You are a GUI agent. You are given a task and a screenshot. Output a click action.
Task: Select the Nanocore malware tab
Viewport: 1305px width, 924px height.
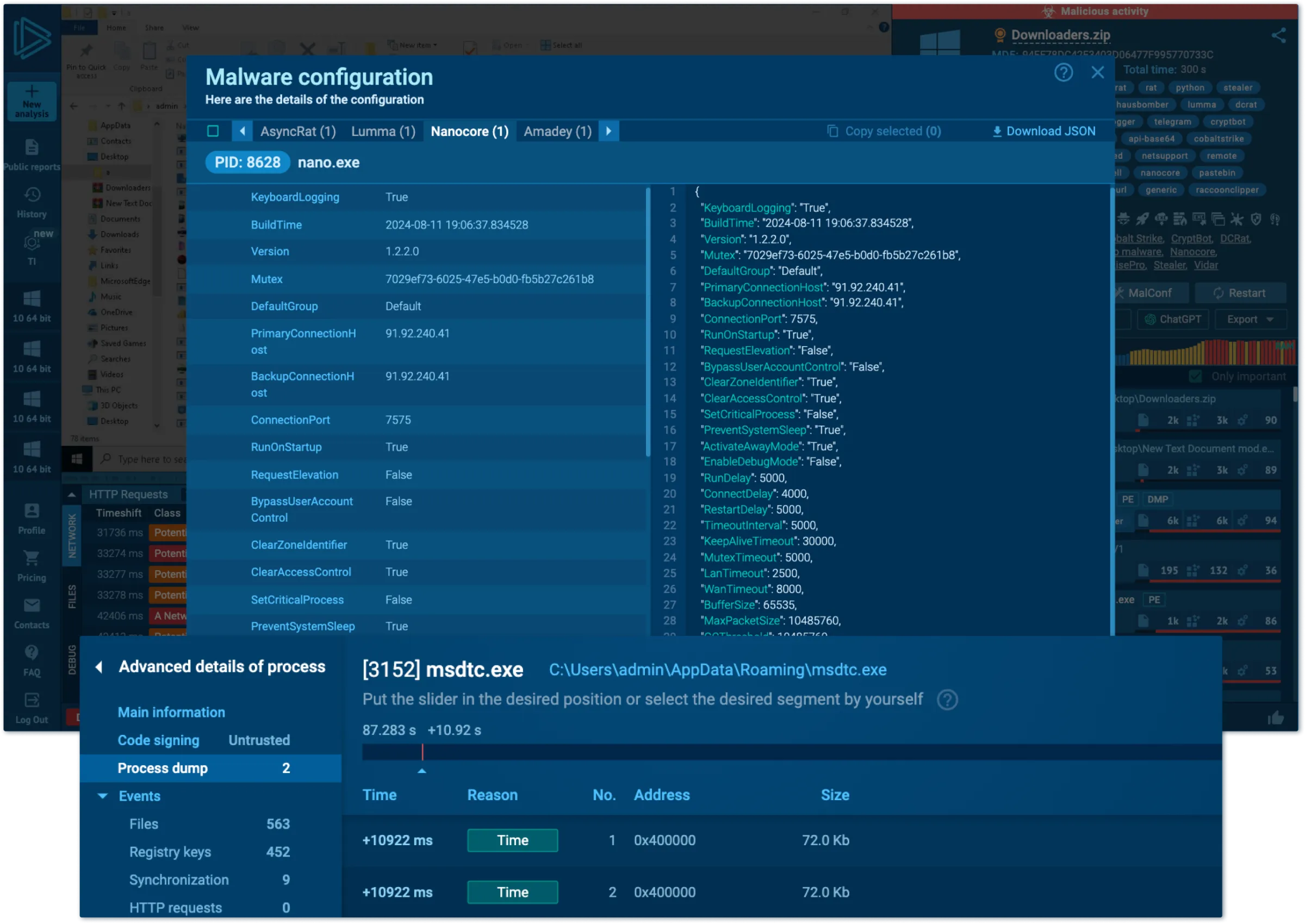click(x=468, y=131)
